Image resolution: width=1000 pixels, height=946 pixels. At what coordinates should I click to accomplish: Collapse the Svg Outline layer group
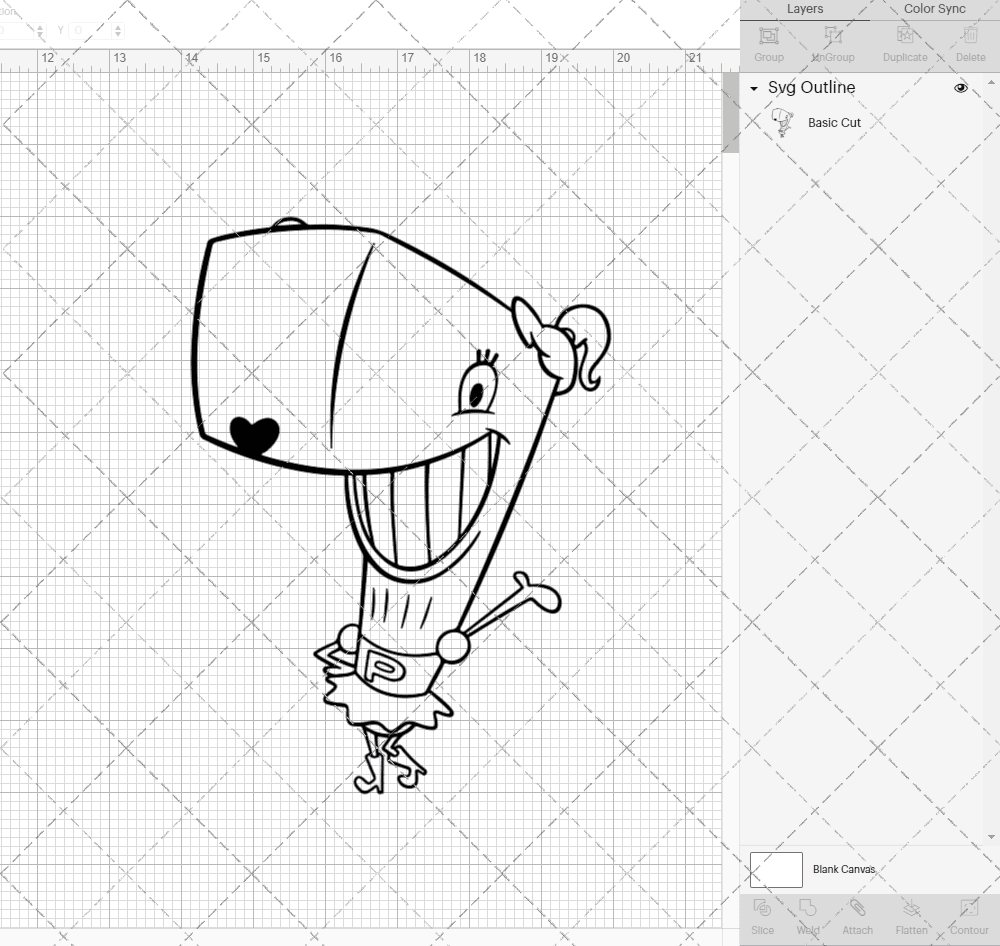[x=753, y=89]
